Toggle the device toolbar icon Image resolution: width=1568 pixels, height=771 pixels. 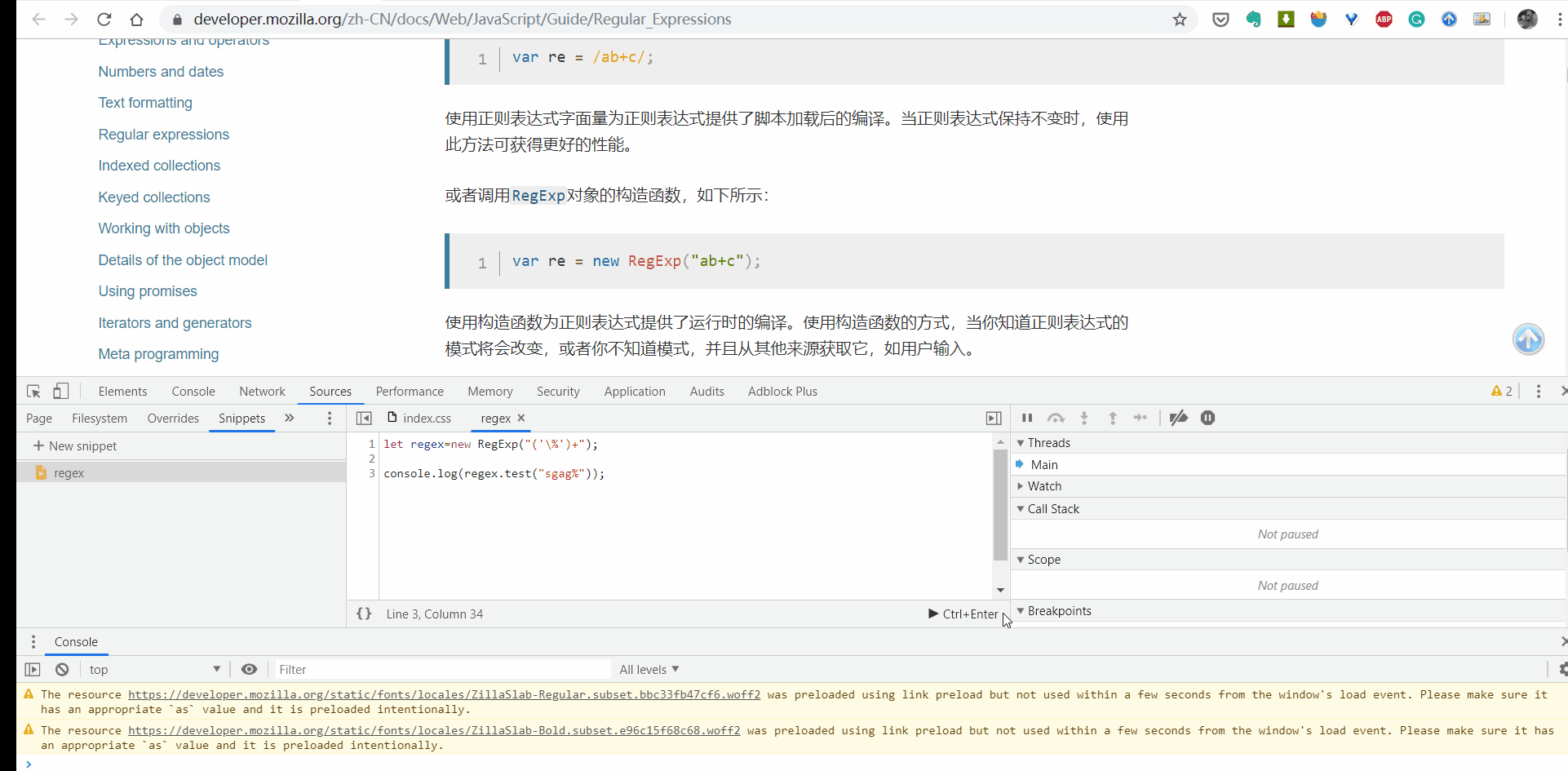click(61, 392)
